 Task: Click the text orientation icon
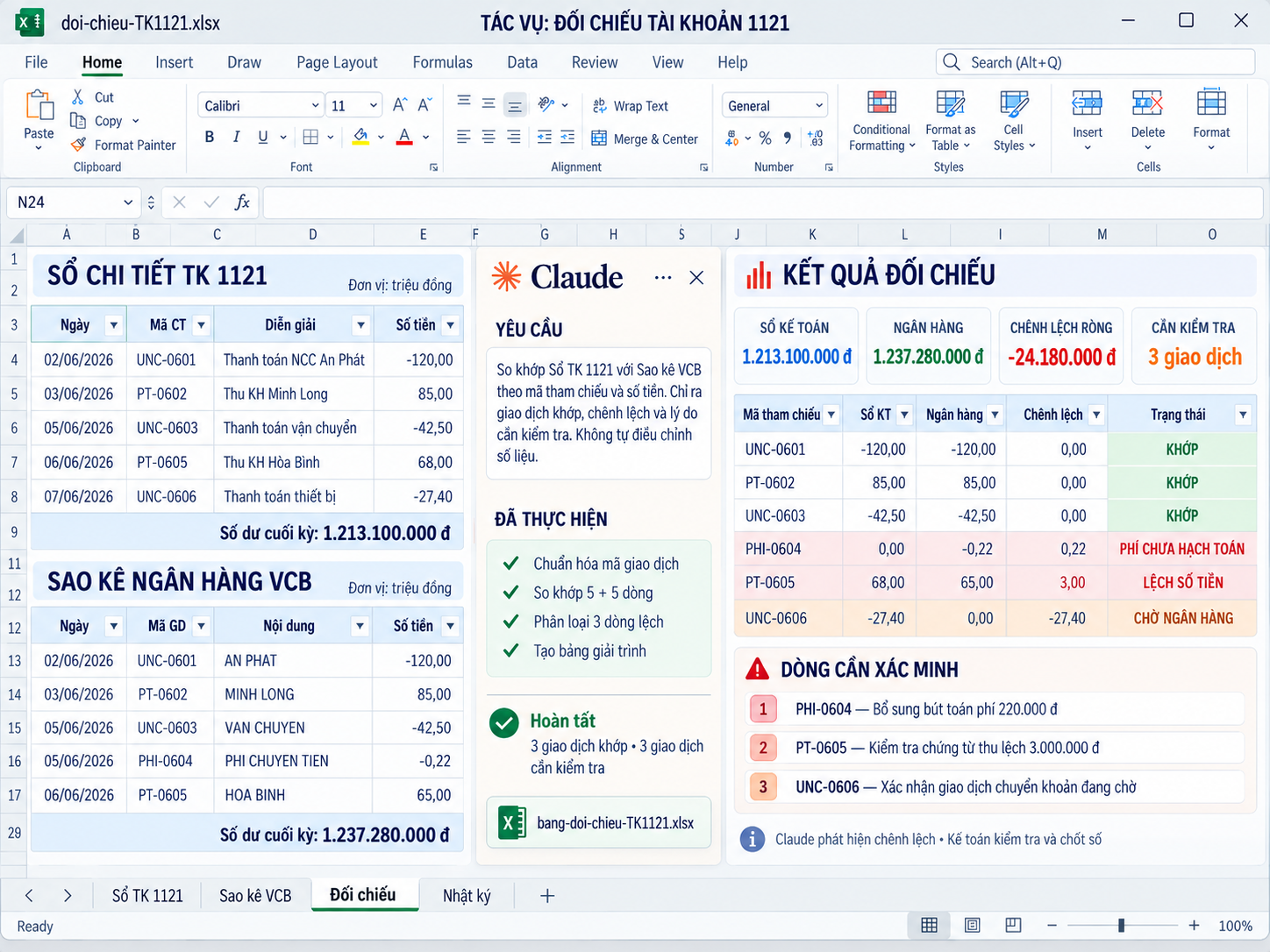click(x=546, y=104)
